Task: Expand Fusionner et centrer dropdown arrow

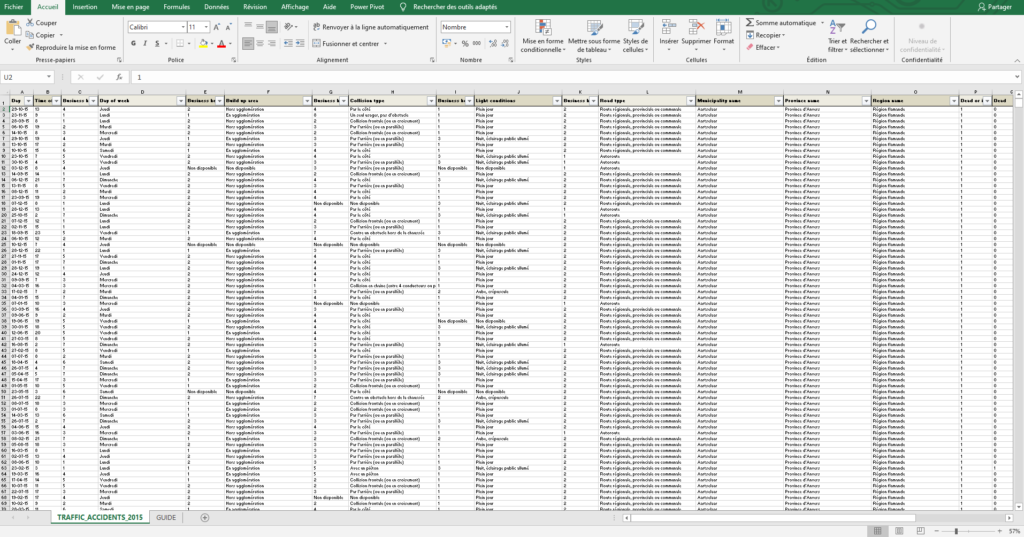Action: (385, 44)
